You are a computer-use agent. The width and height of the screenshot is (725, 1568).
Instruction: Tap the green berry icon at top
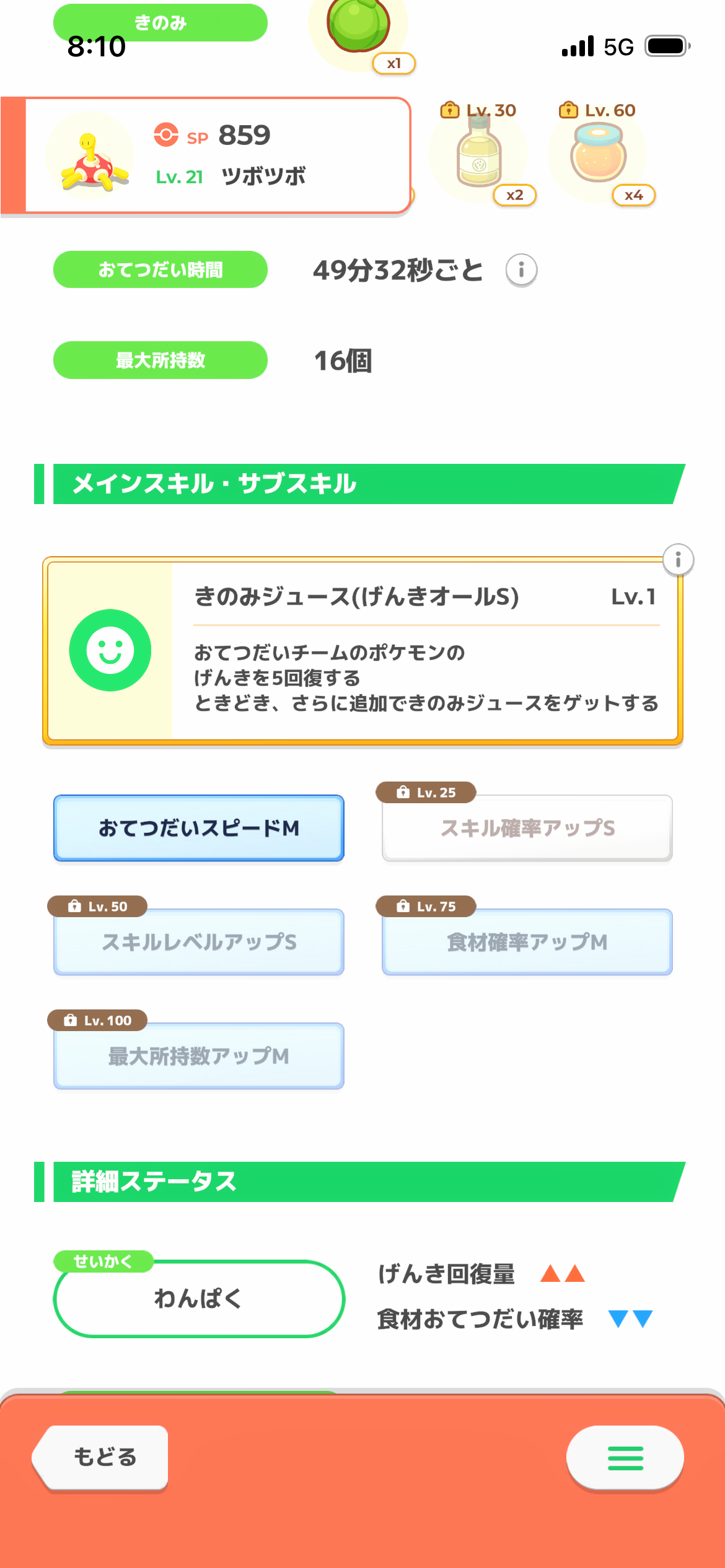coord(358,25)
